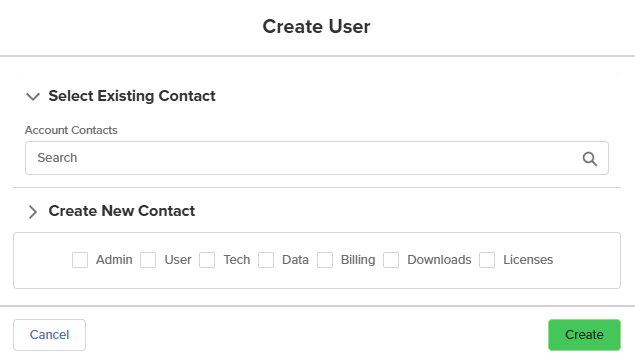Check the Licenses checkbox

(x=487, y=260)
